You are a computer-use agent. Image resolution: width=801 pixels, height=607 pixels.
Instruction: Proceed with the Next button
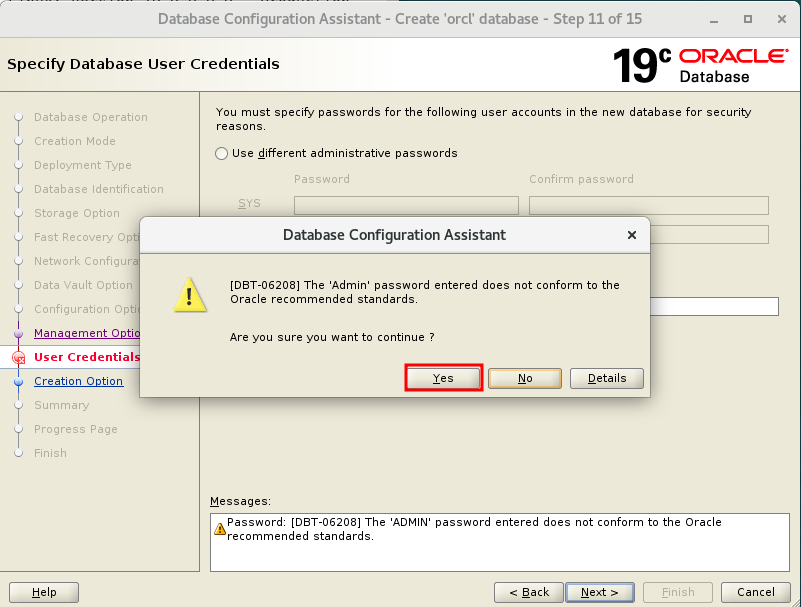click(x=600, y=592)
